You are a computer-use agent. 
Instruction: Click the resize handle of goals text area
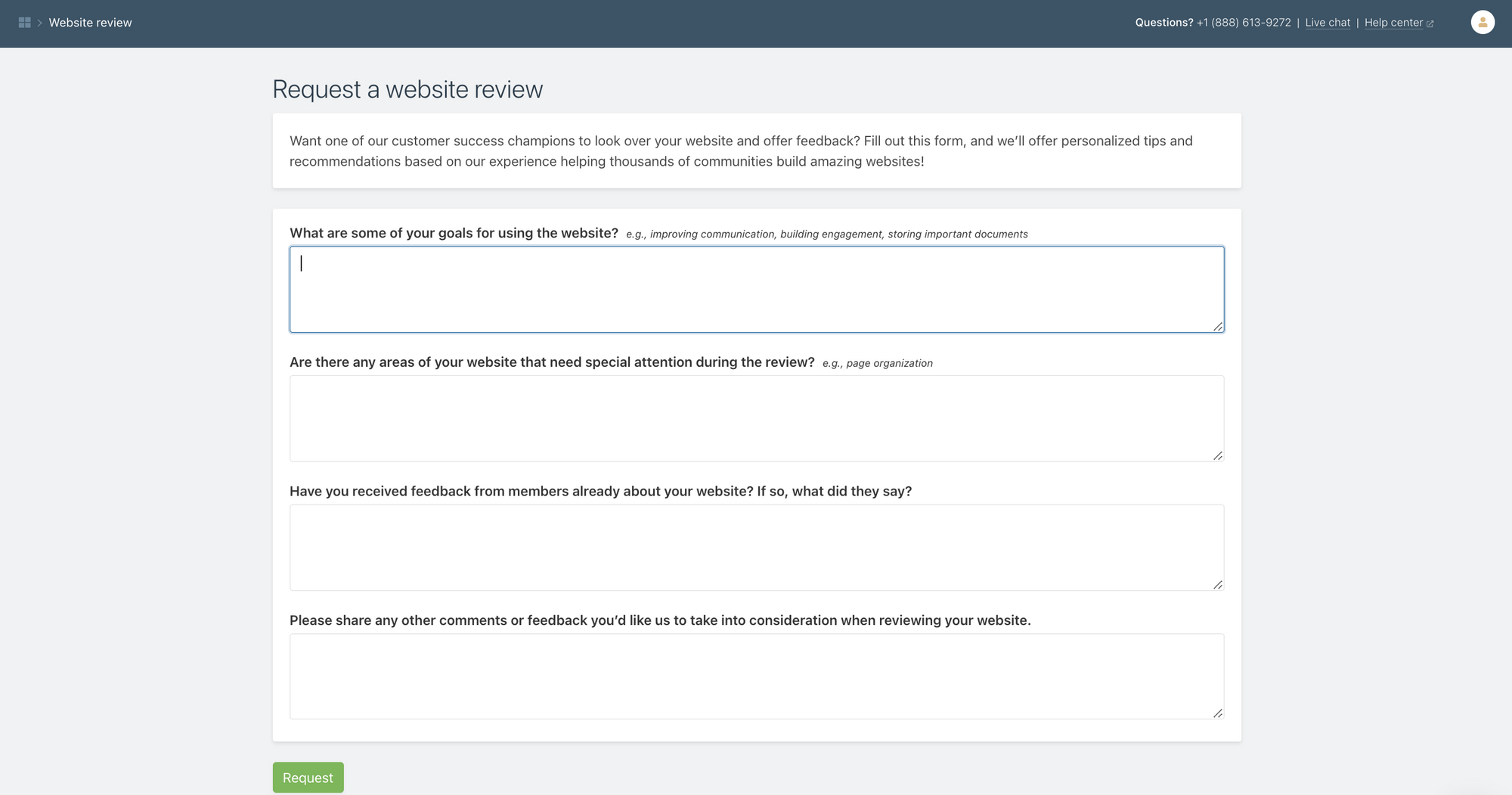click(1218, 327)
